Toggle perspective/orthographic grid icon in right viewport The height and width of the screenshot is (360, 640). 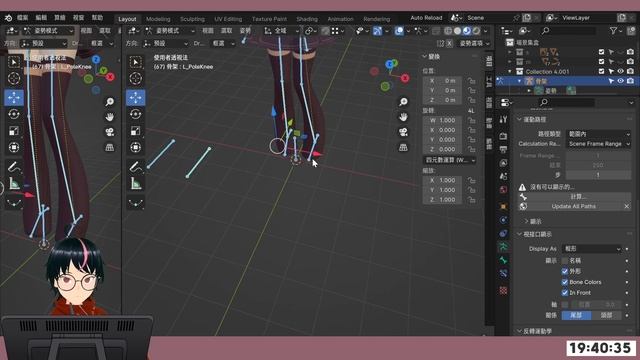tap(403, 147)
